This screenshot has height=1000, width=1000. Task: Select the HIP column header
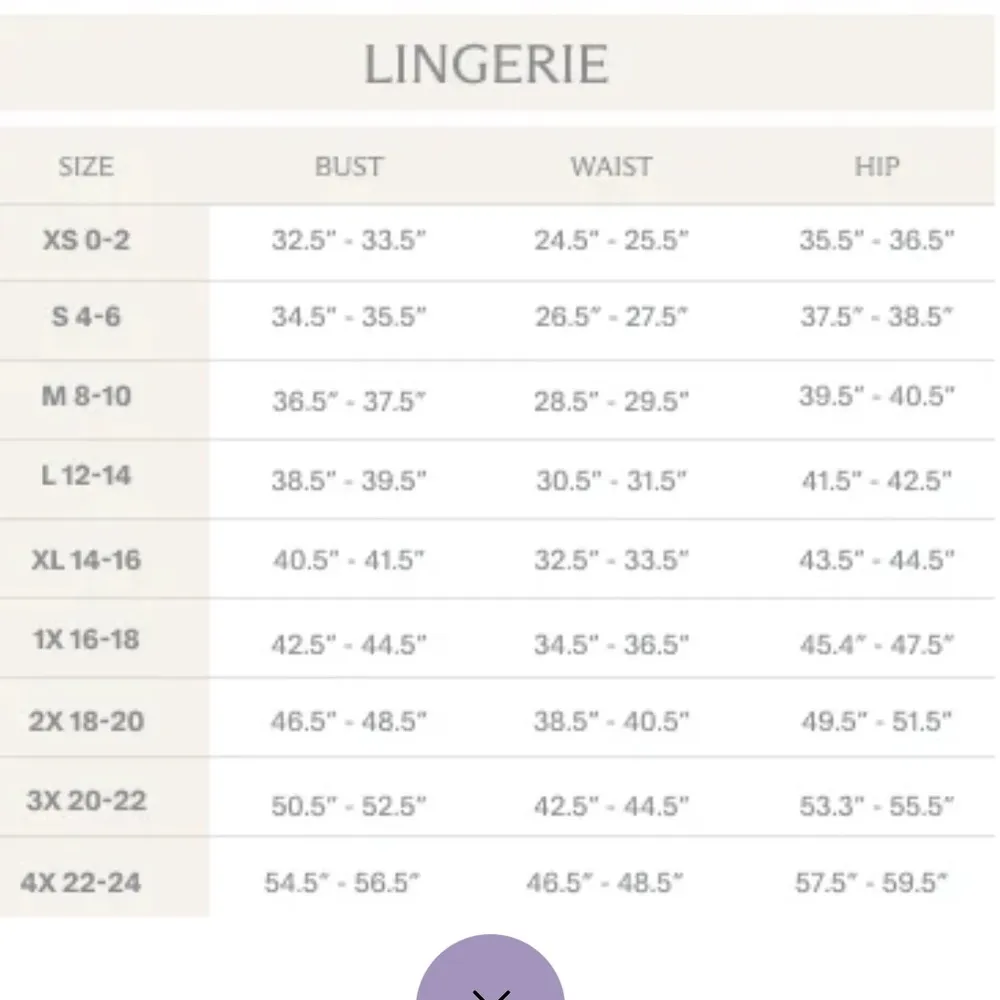point(876,166)
